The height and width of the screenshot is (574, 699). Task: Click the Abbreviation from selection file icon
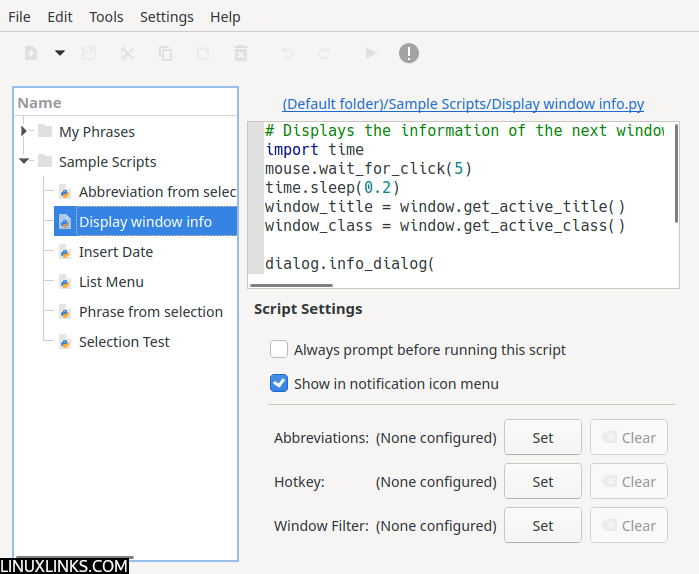pos(65,193)
